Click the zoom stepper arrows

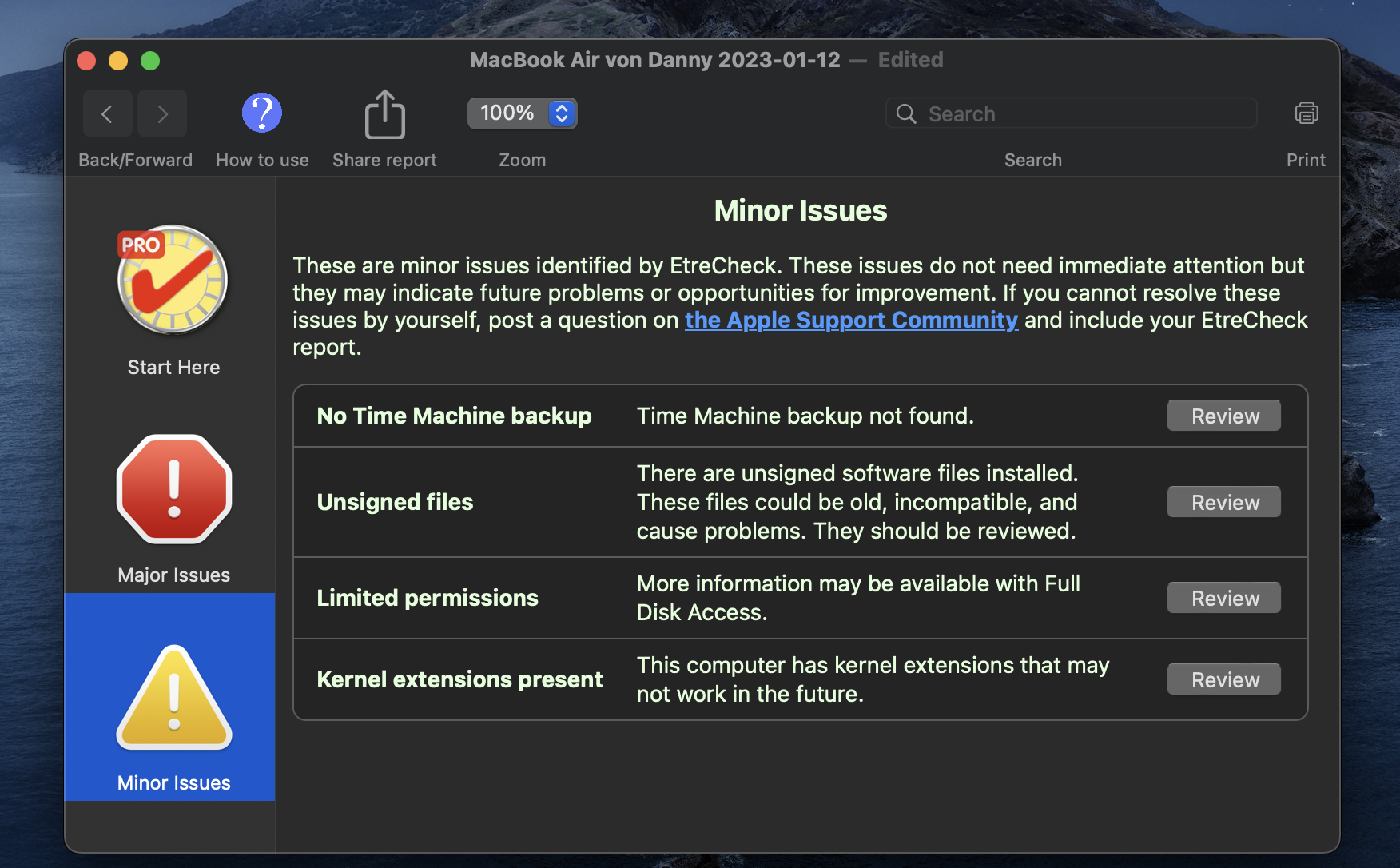point(562,113)
